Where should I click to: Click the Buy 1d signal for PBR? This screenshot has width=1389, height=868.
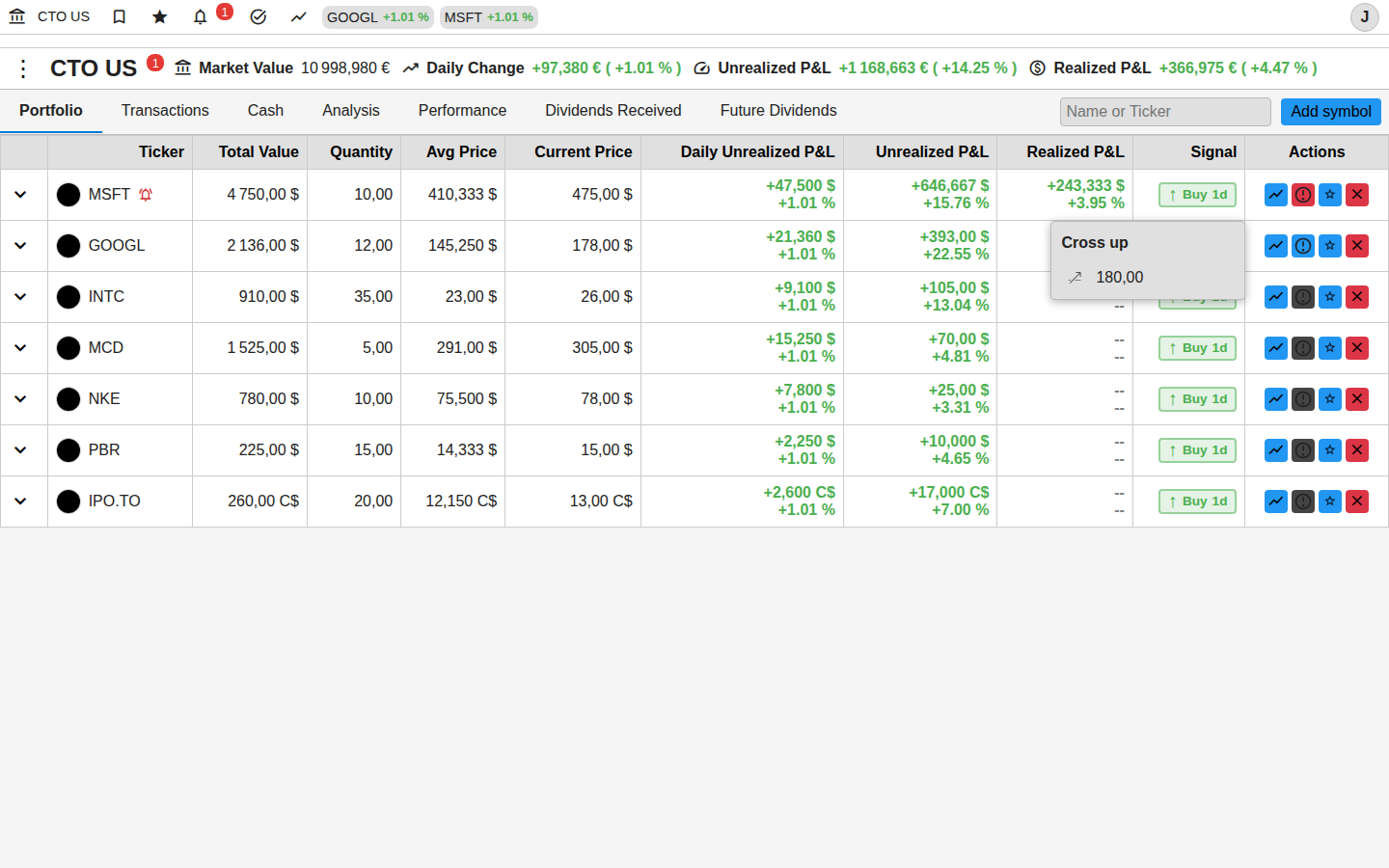click(1197, 450)
